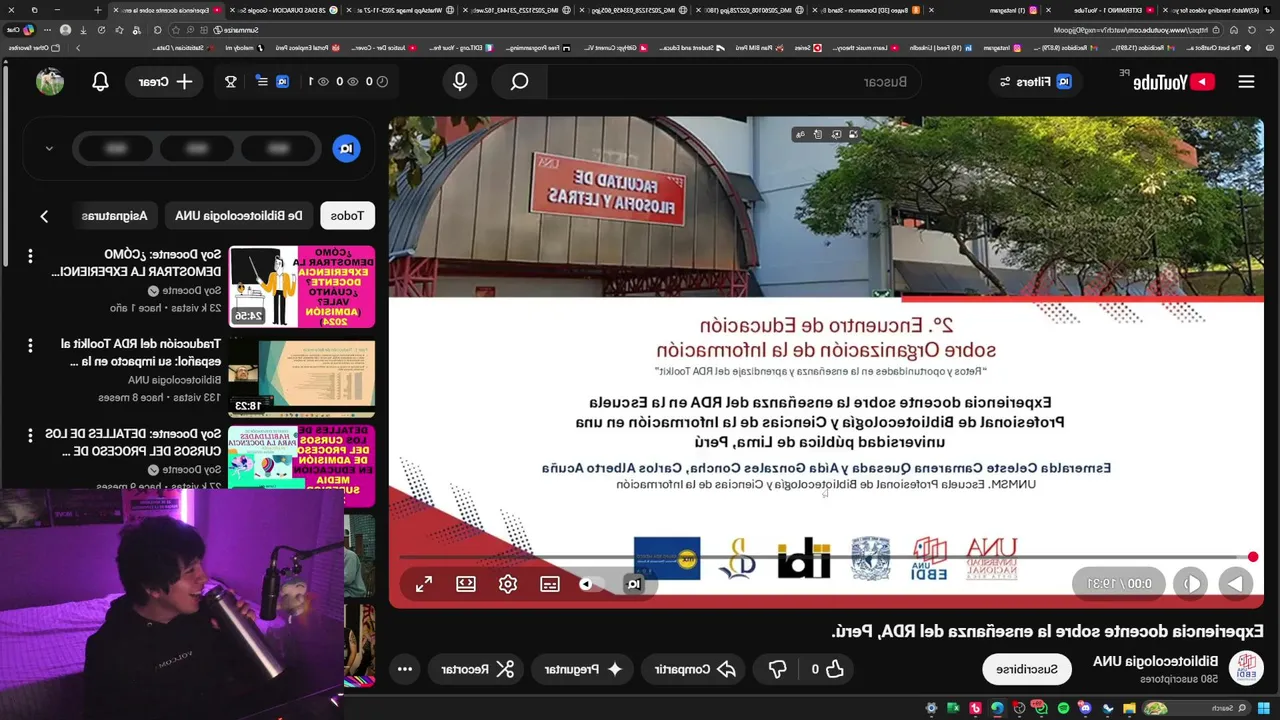Click the Preguntar button
Screen dimensions: 1280x720
581,669
